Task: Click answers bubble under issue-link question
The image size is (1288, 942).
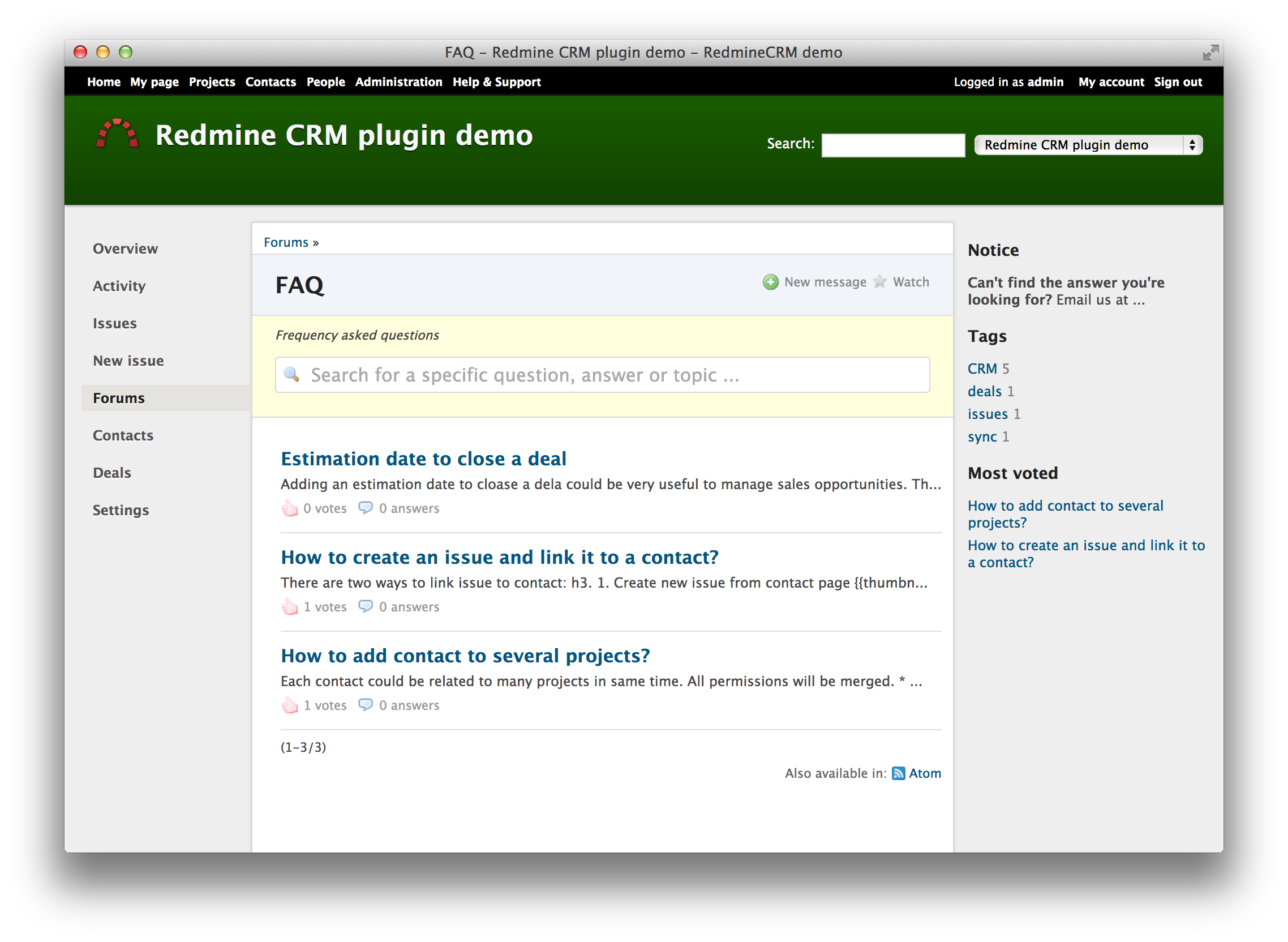Action: click(x=366, y=607)
